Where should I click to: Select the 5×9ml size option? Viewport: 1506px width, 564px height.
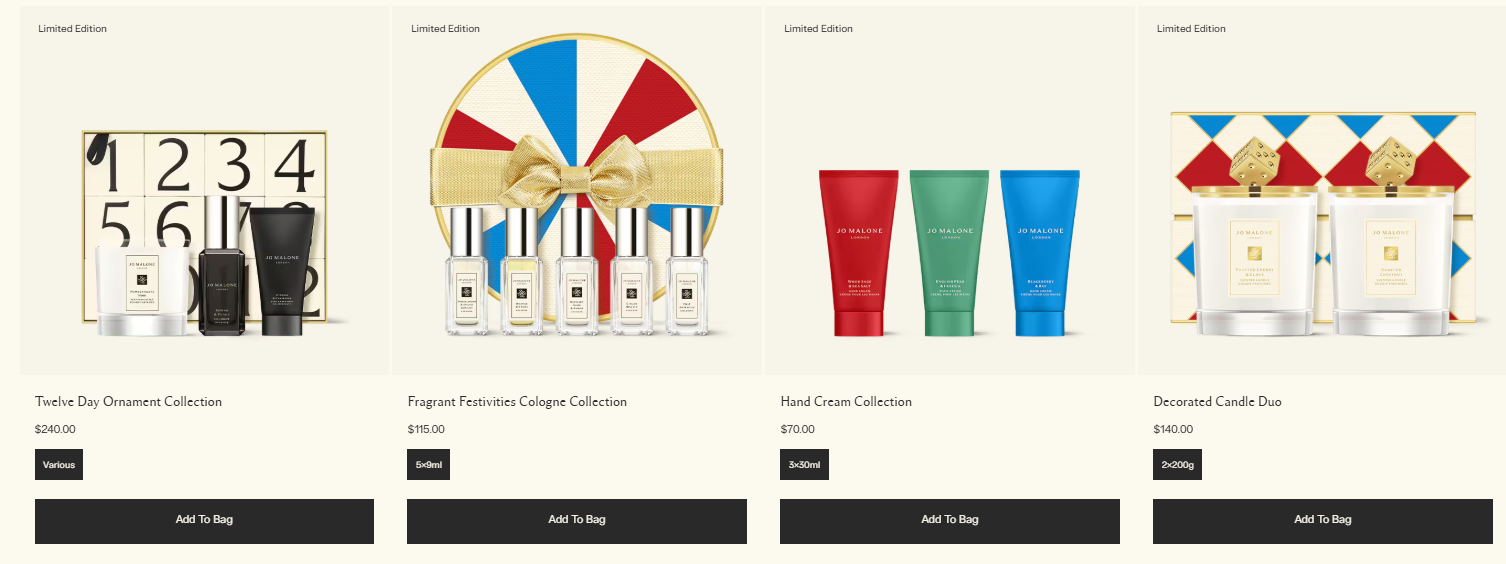click(428, 465)
